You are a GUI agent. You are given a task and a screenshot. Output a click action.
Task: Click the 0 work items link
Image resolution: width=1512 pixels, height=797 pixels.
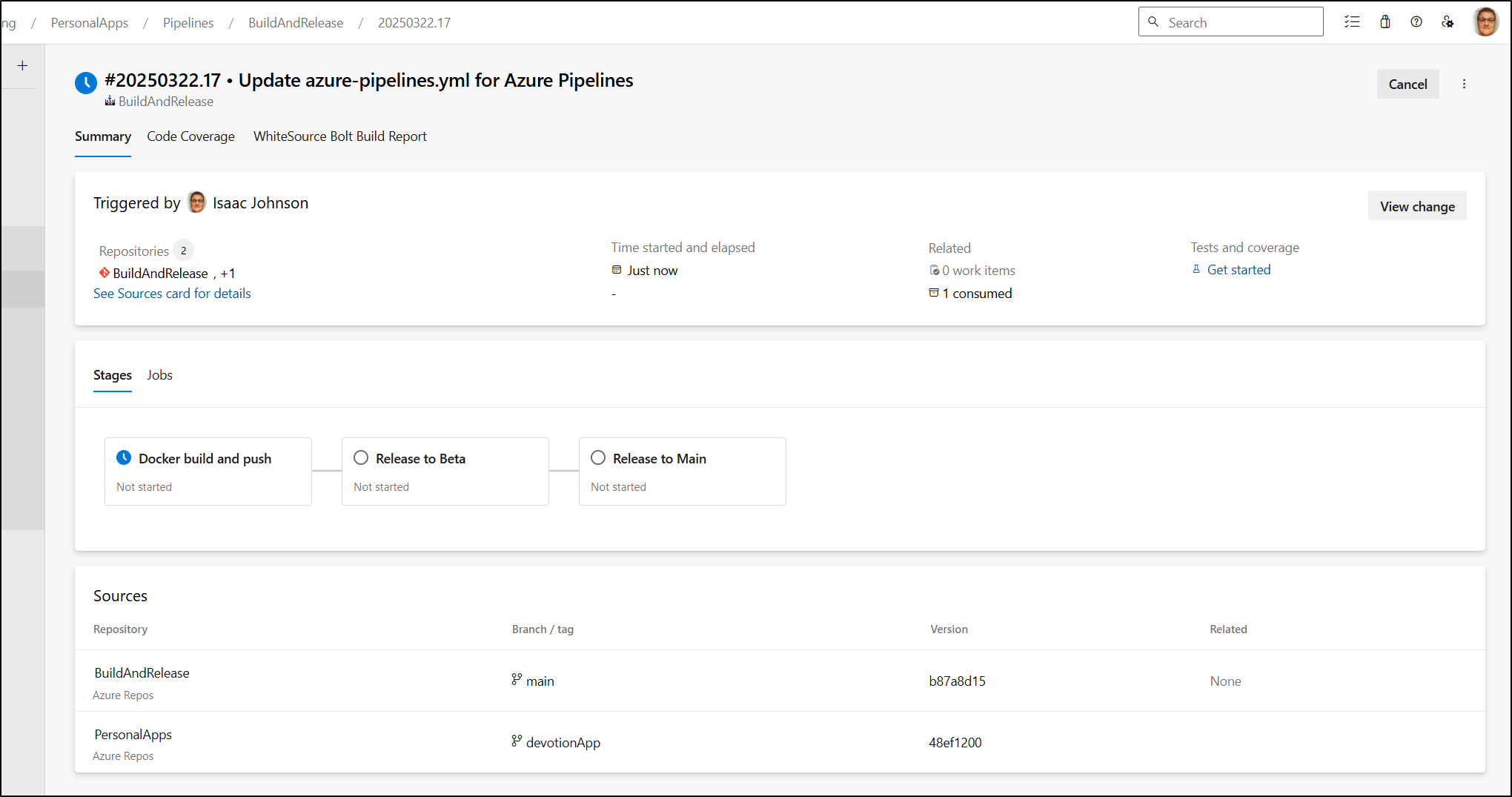click(978, 271)
